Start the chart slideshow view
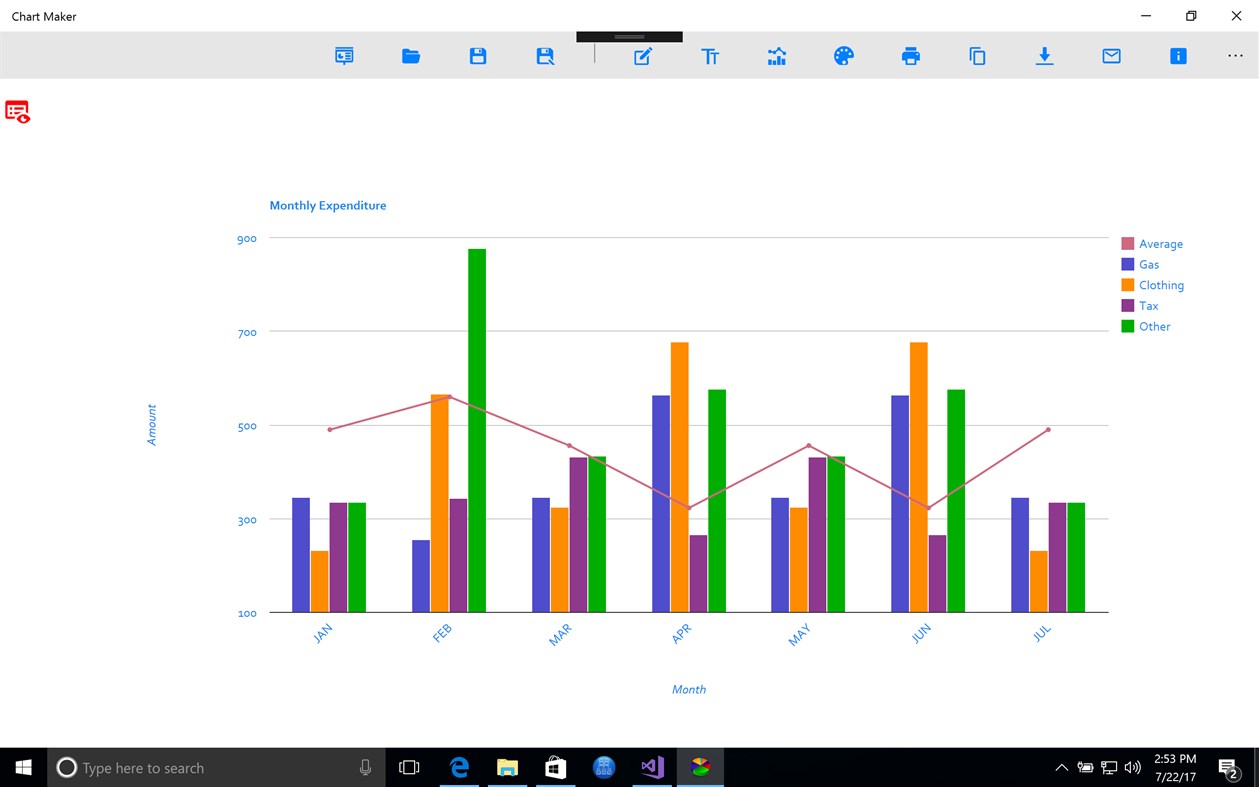The width and height of the screenshot is (1259, 787). click(x=344, y=56)
